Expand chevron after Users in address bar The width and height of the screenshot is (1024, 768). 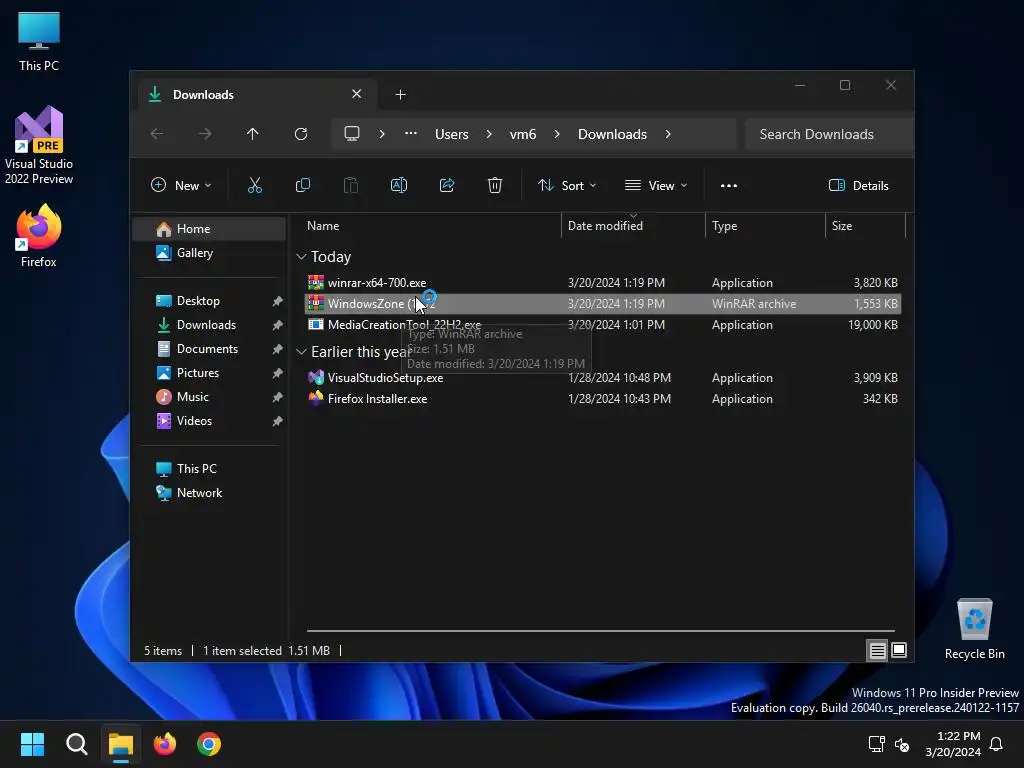(489, 134)
